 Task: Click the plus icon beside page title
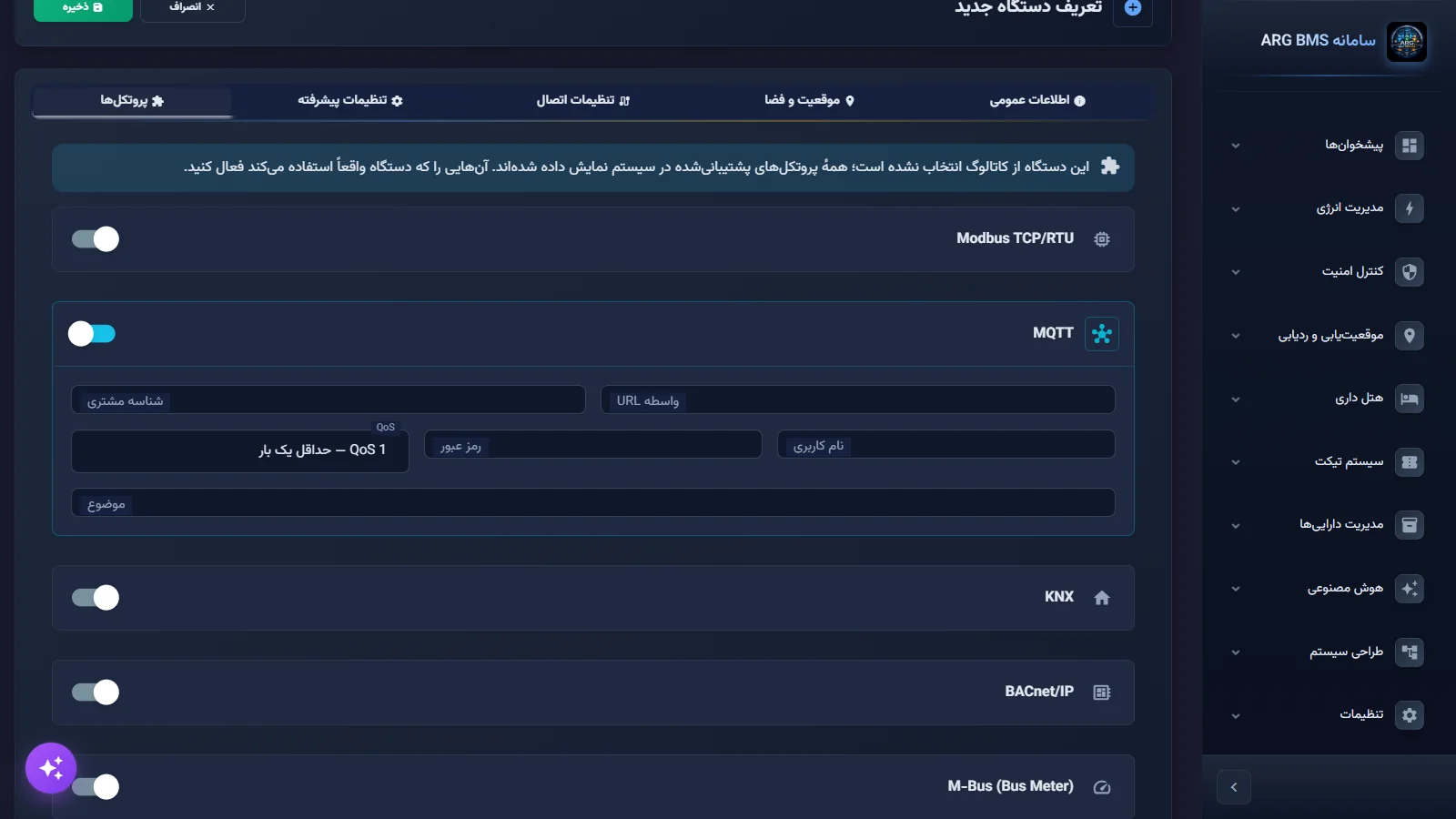click(x=1133, y=8)
